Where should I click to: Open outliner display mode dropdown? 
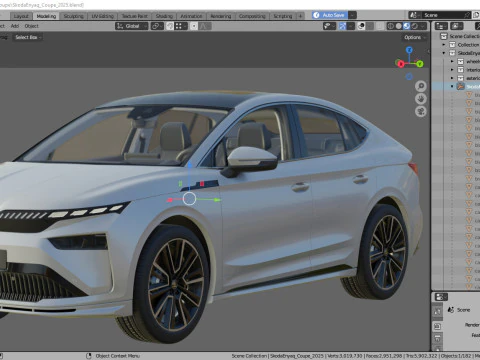456,26
